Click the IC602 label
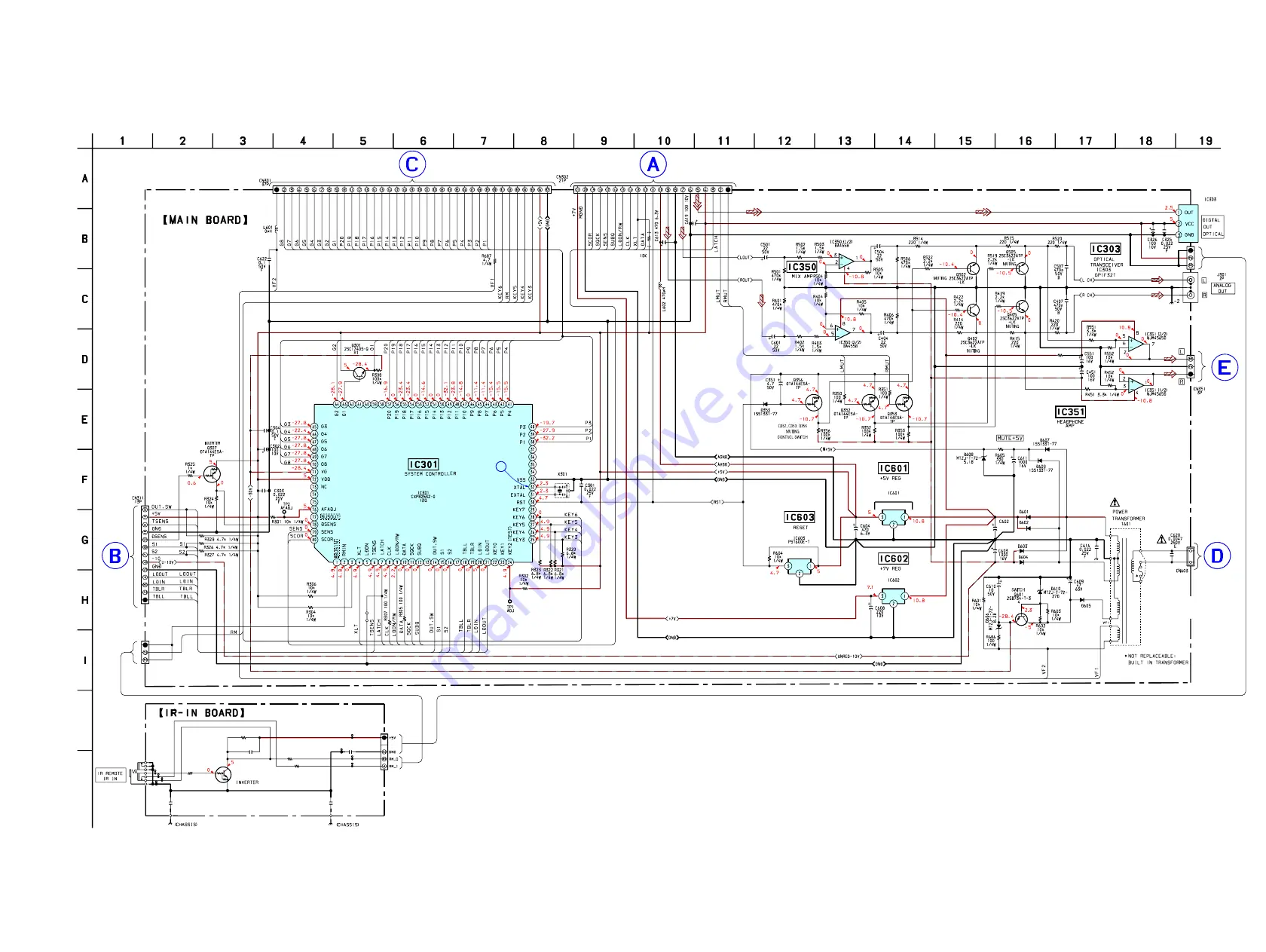1266x952 pixels. 894,559
